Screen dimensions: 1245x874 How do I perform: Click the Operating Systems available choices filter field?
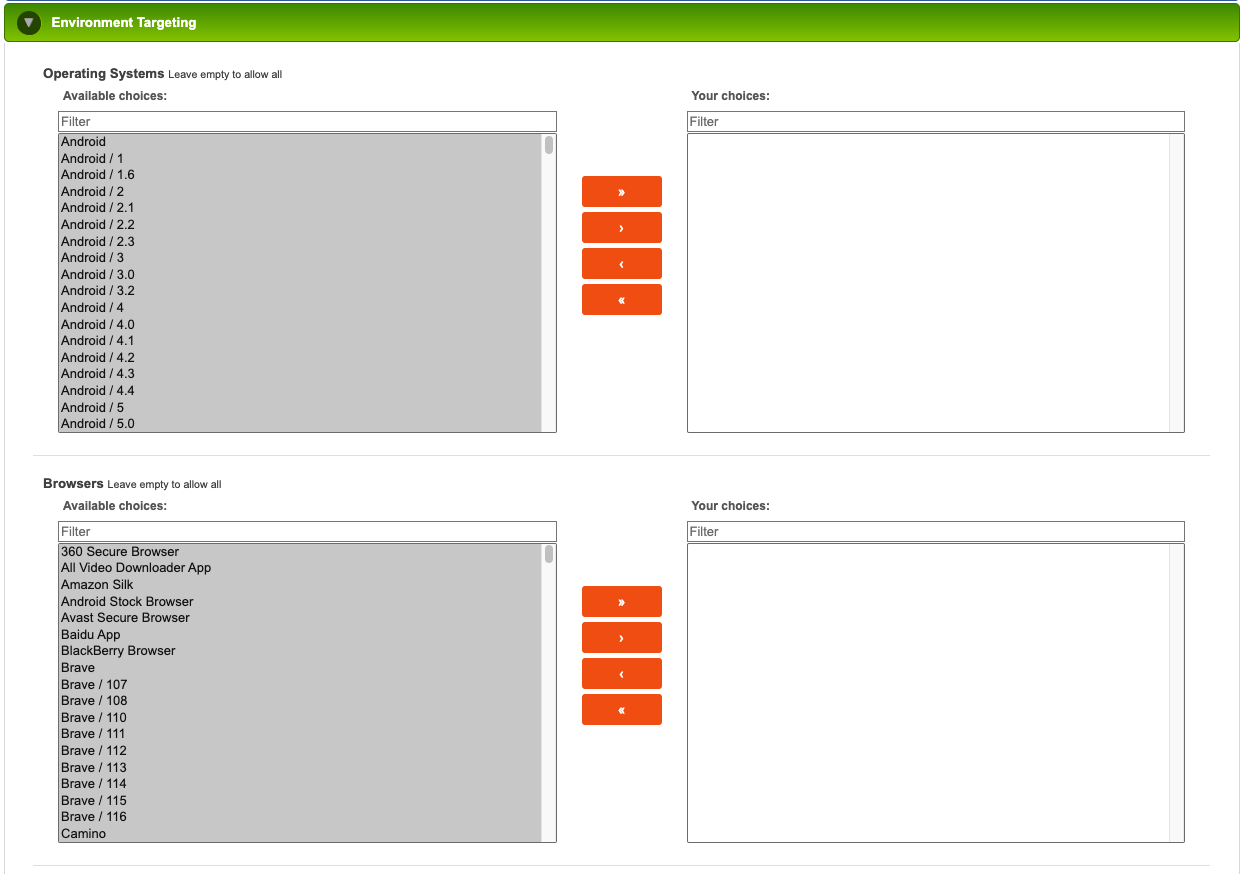click(307, 121)
